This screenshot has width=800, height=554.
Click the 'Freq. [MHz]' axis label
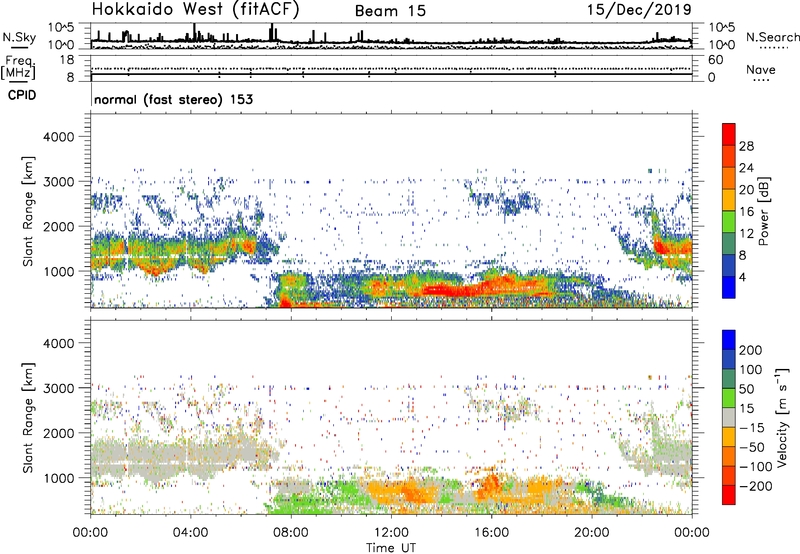tap(18, 68)
